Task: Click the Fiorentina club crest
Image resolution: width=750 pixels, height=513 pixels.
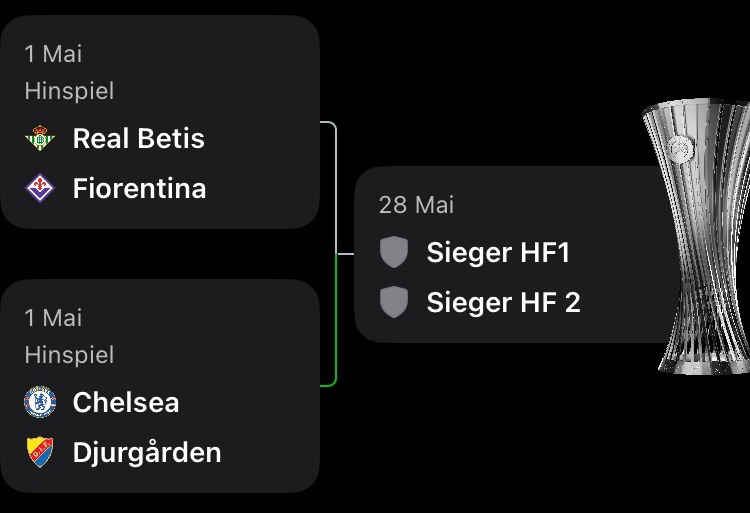Action: pos(40,188)
